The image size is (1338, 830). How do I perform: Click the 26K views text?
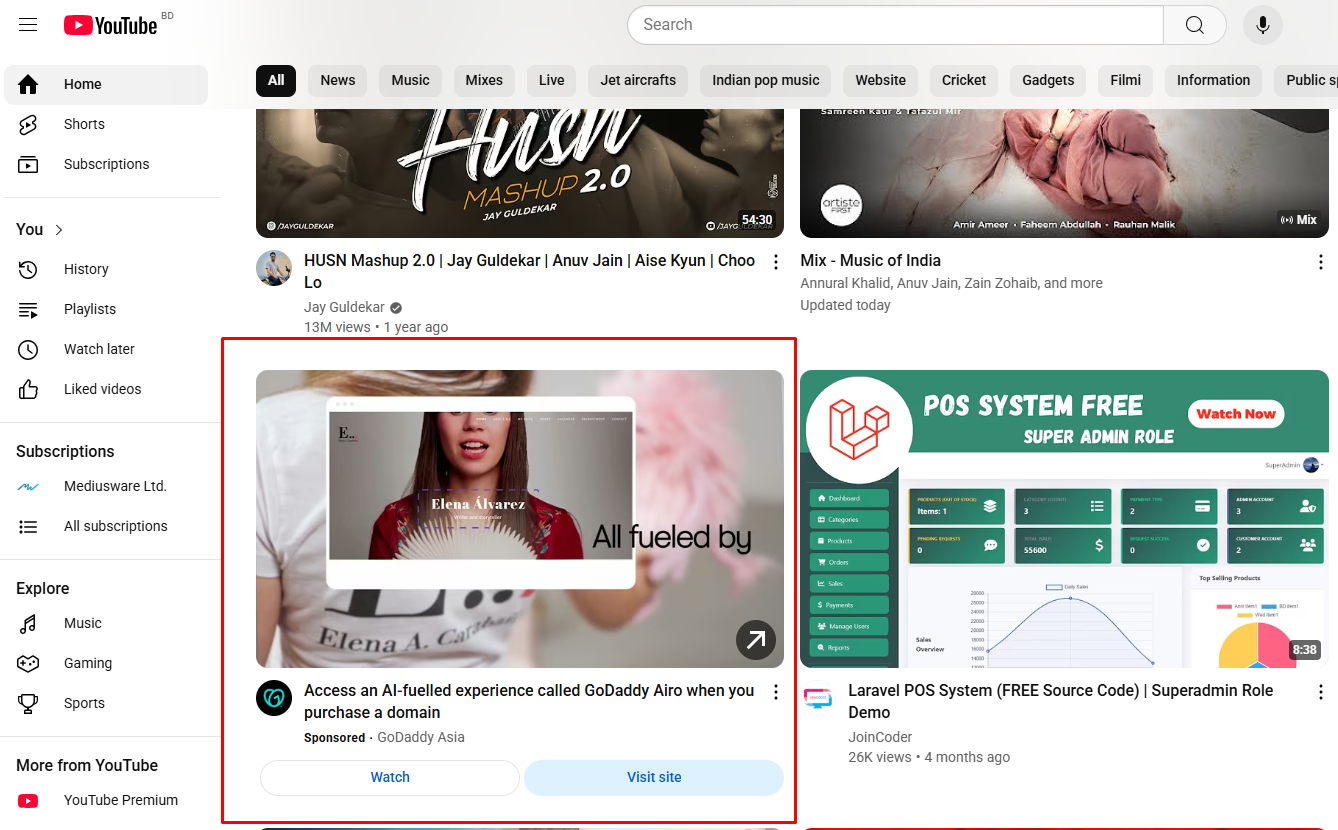pyautogui.click(x=880, y=758)
